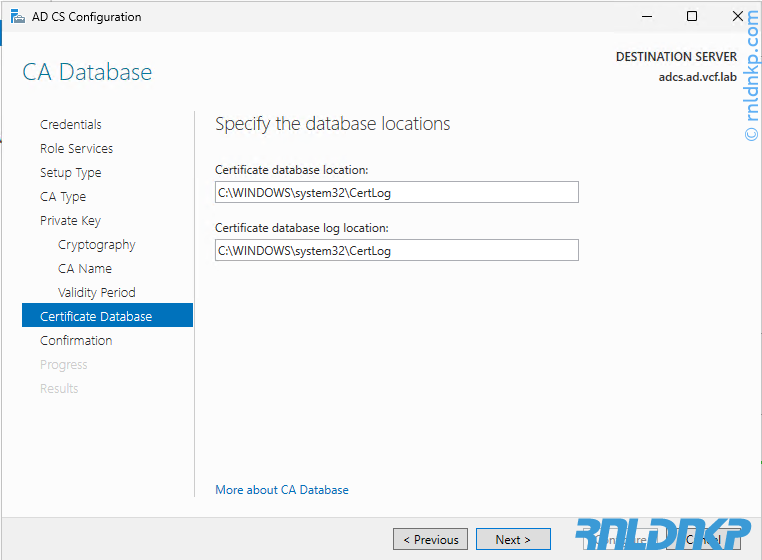762x560 pixels.
Task: Open the Credentials step
Action: (71, 125)
